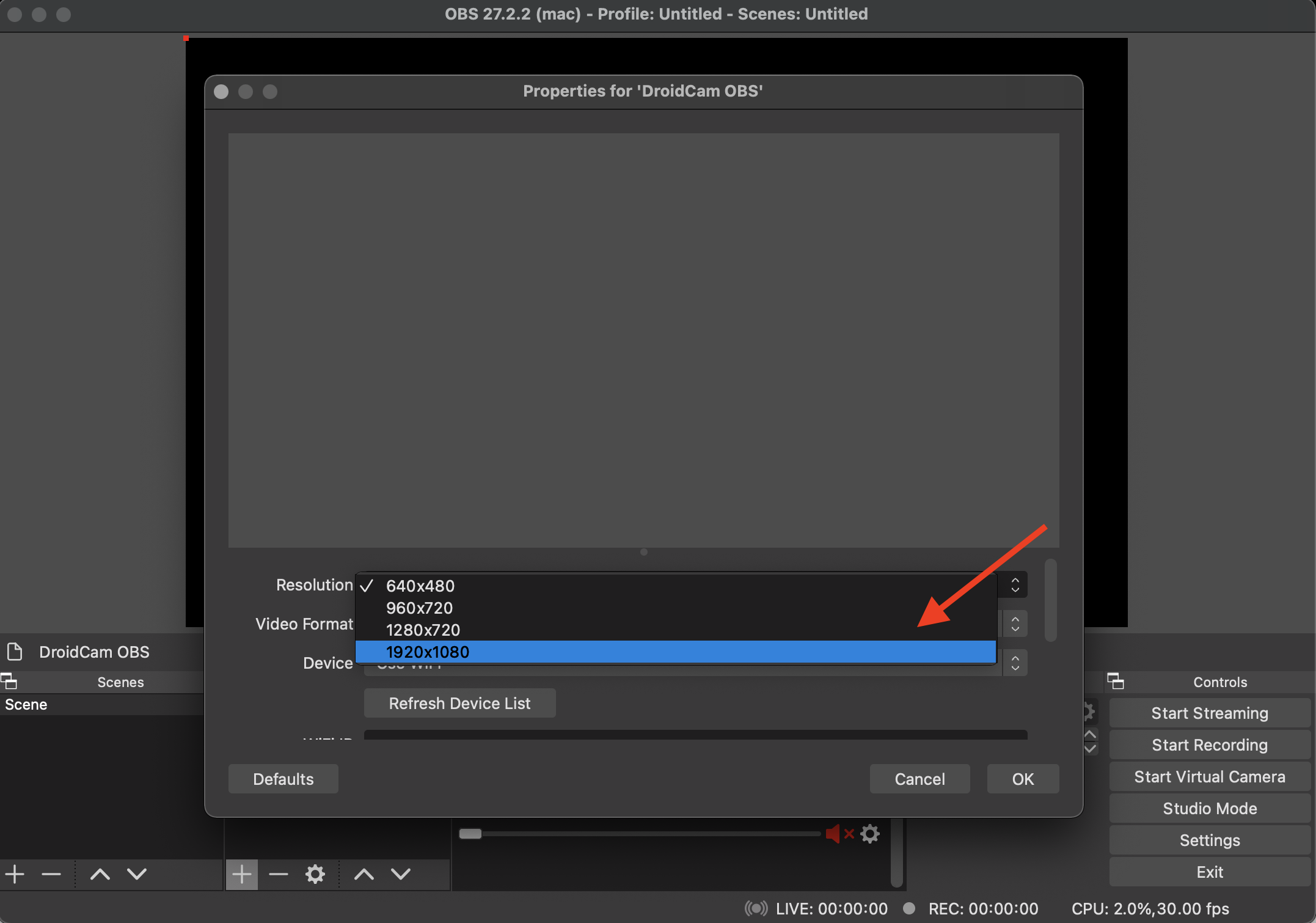Add a new source with the plus icon
The width and height of the screenshot is (1316, 923).
point(242,873)
